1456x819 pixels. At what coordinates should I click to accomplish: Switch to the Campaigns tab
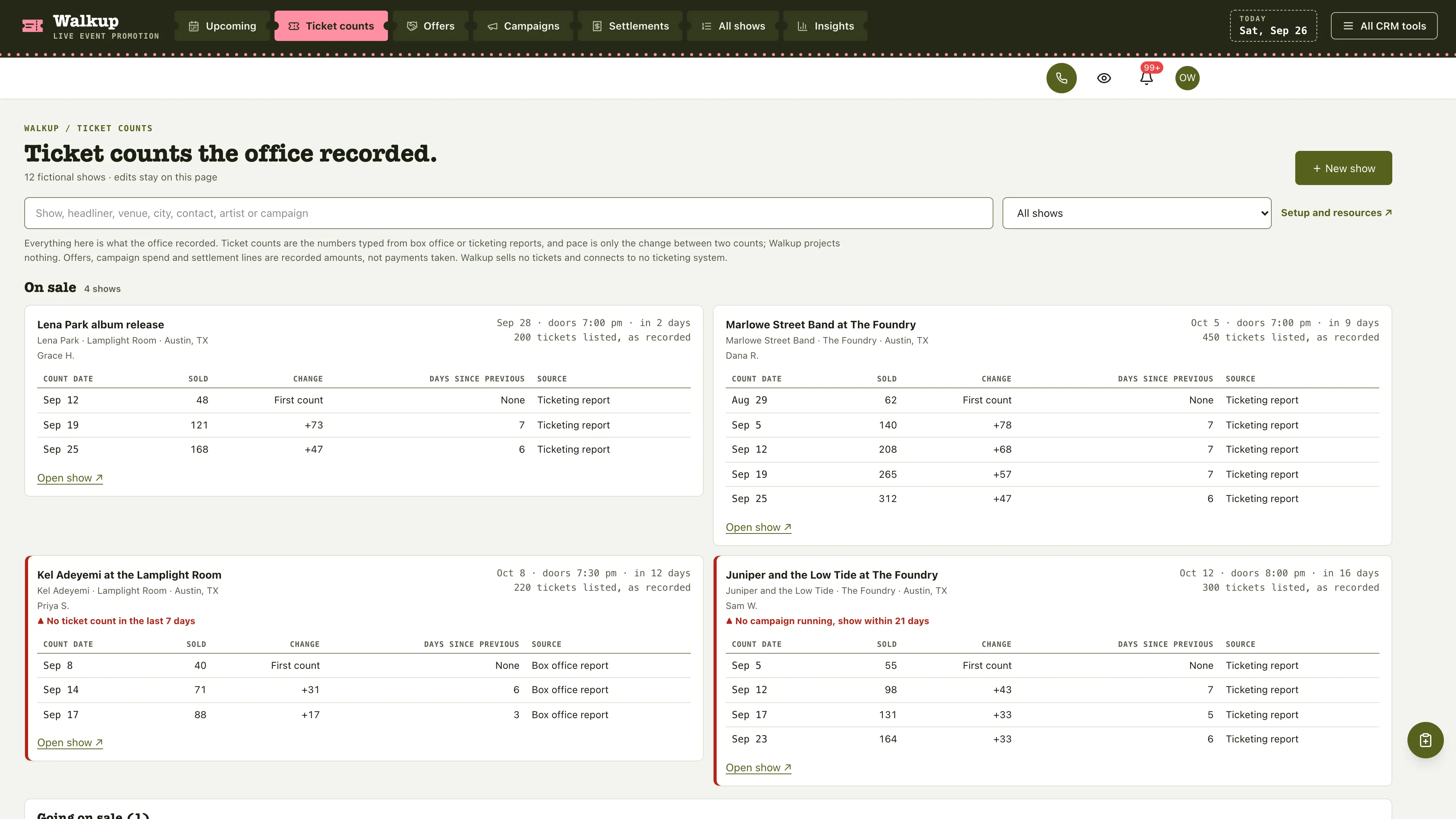tap(523, 26)
